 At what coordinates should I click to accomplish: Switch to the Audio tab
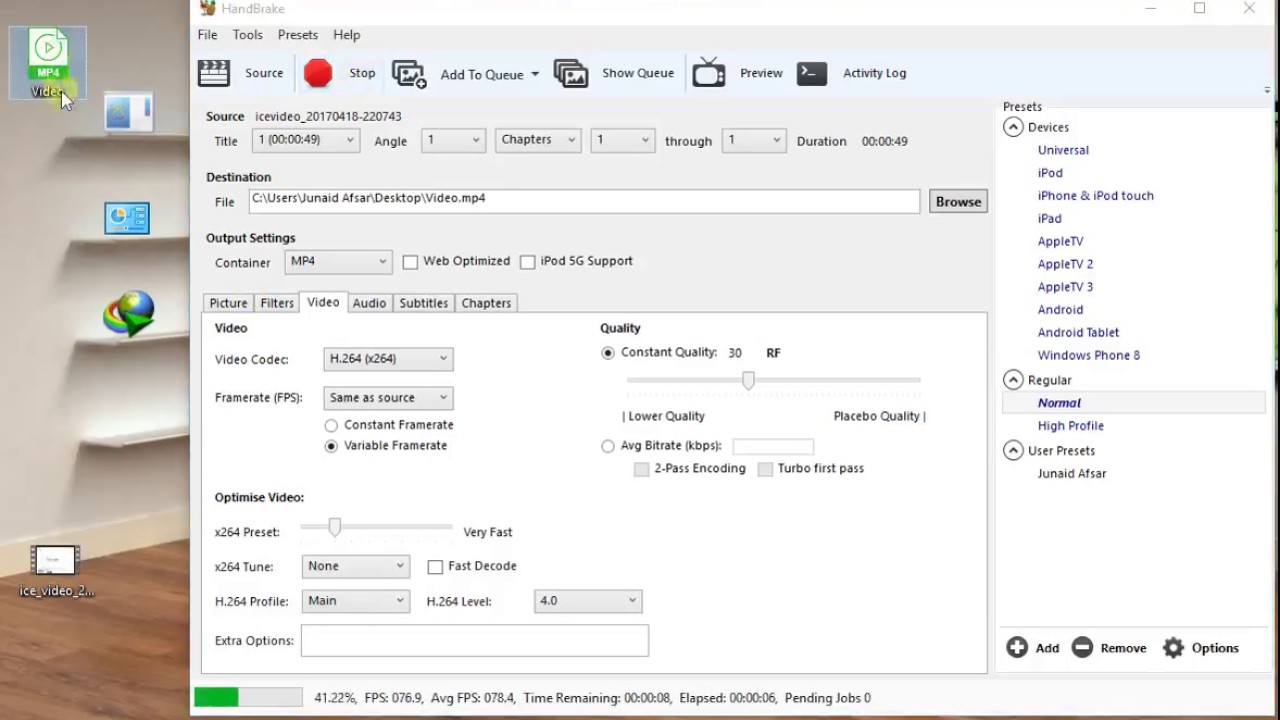click(369, 303)
